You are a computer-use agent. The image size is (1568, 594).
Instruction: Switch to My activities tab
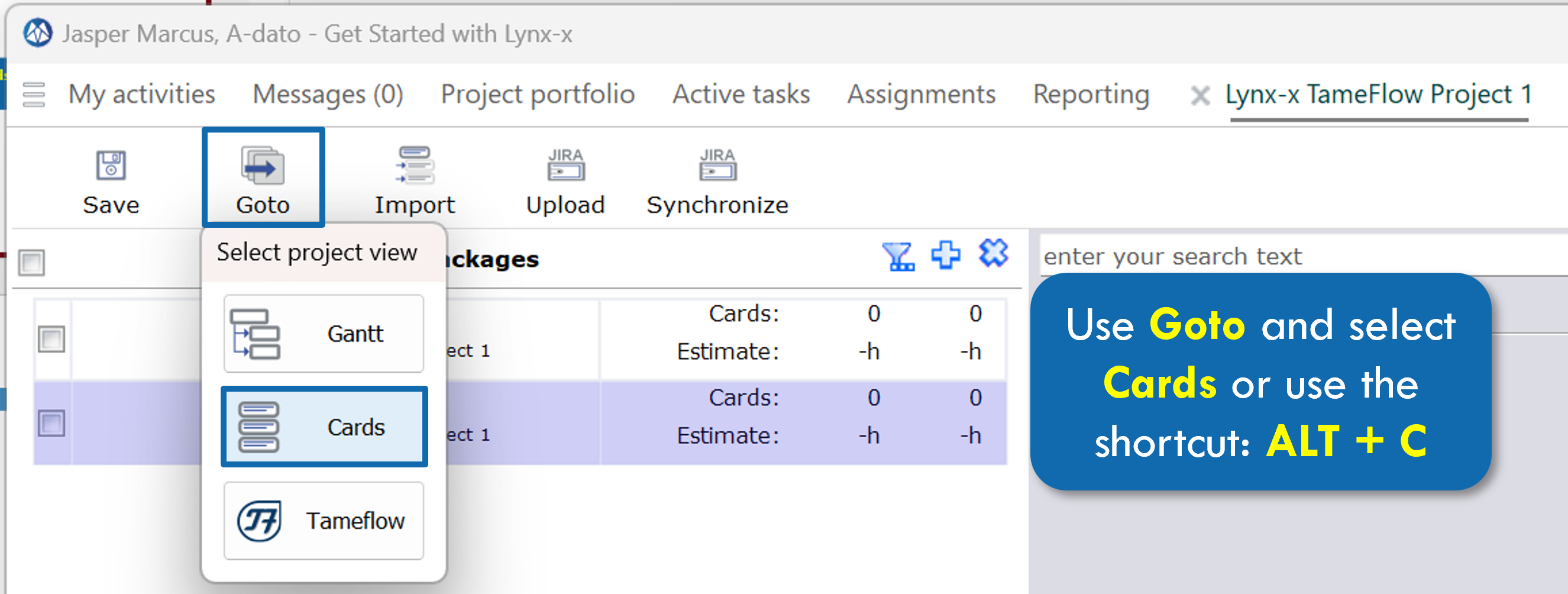141,94
